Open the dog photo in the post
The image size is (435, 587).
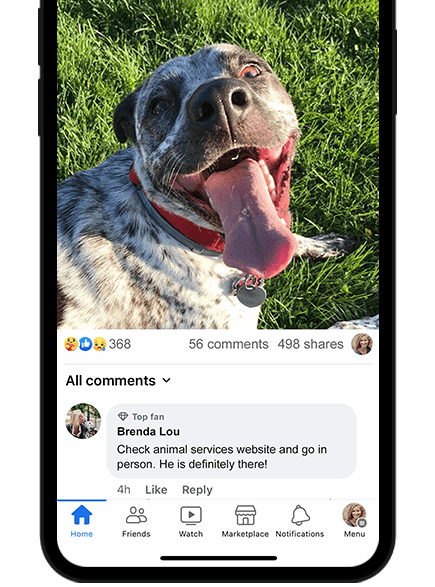(x=218, y=165)
